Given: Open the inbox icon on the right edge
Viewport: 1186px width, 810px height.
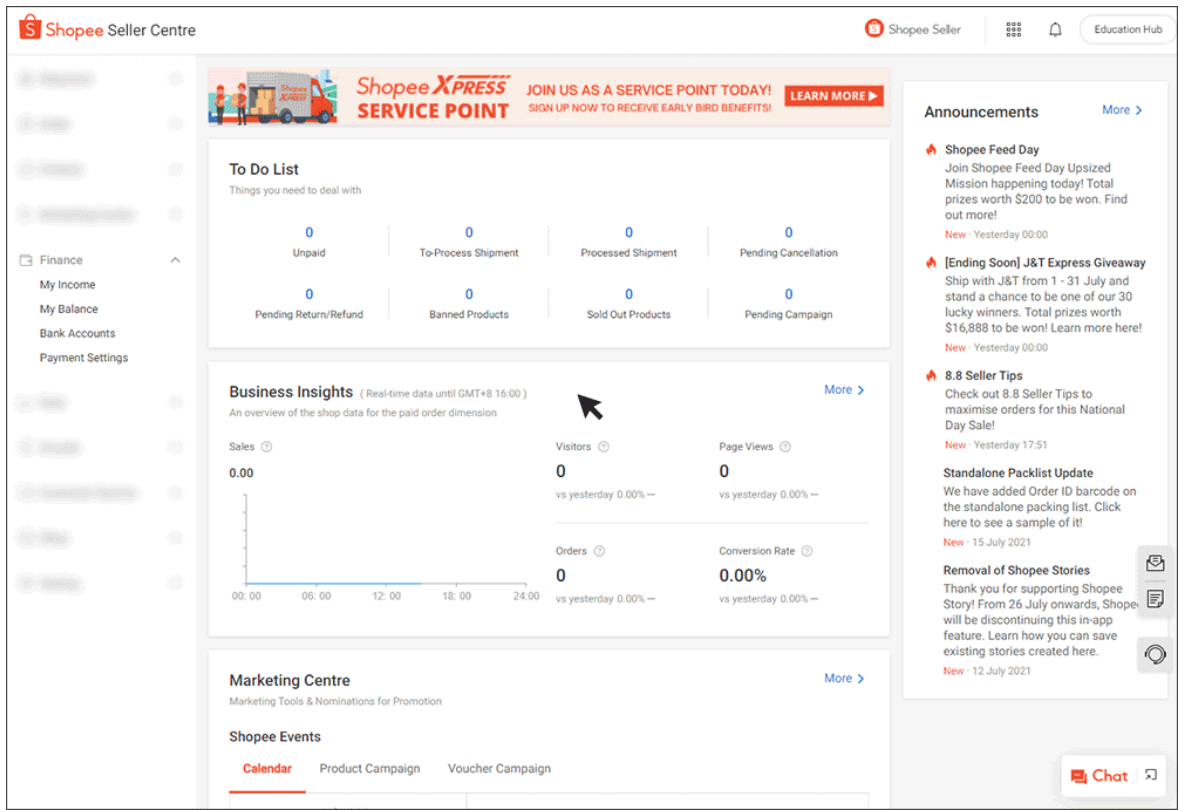Looking at the screenshot, I should [1155, 563].
